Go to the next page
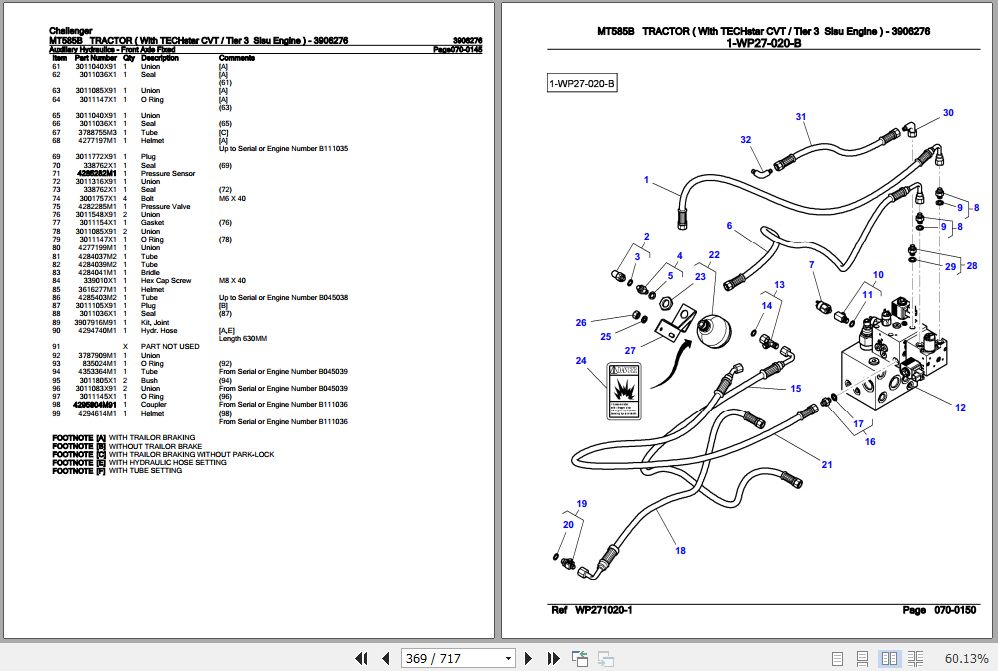Viewport: 998px width, 671px height. click(x=529, y=658)
